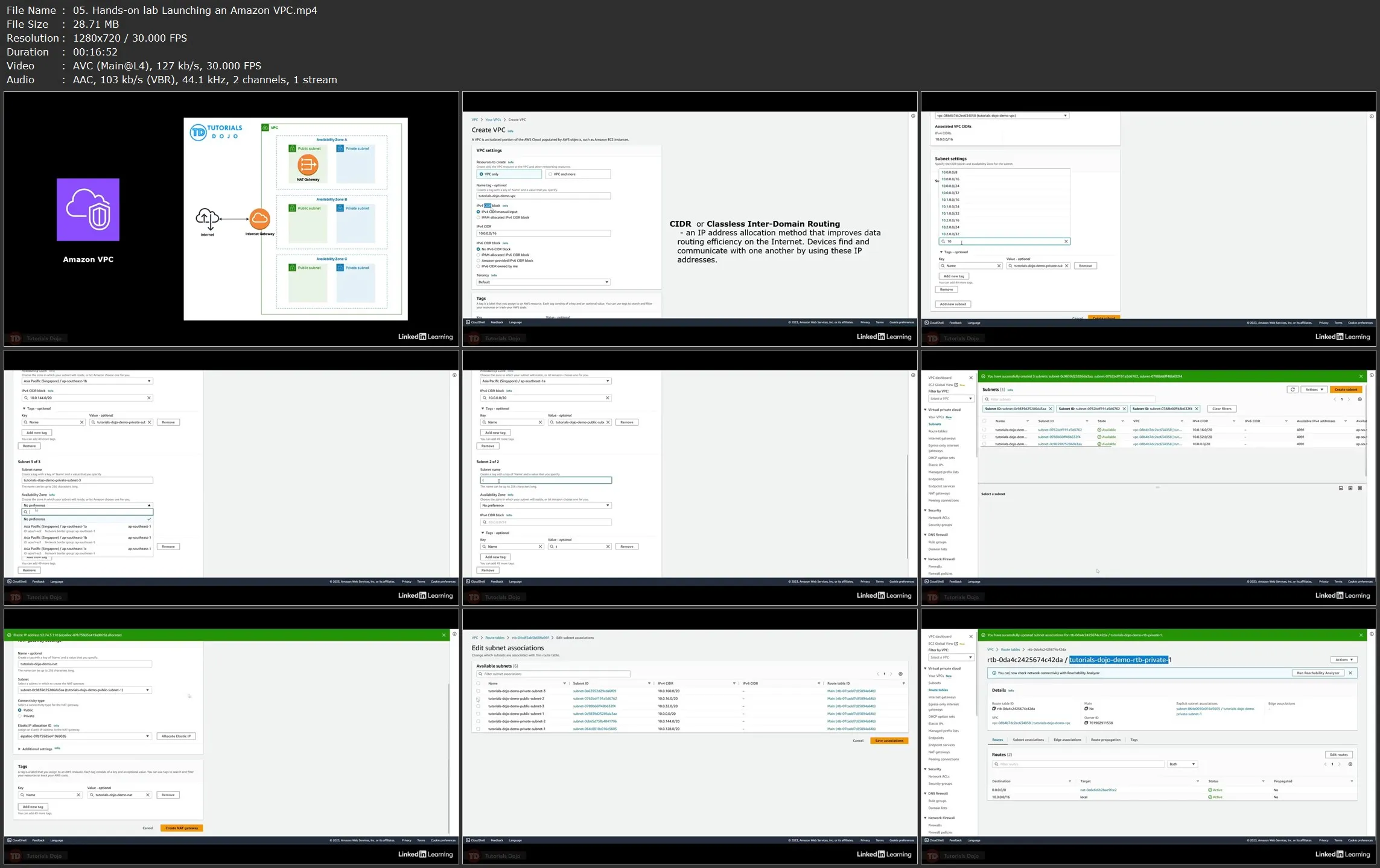Viewport: 1380px width, 868px height.
Task: Switch to the Edge associations tab
Action: (1067, 740)
